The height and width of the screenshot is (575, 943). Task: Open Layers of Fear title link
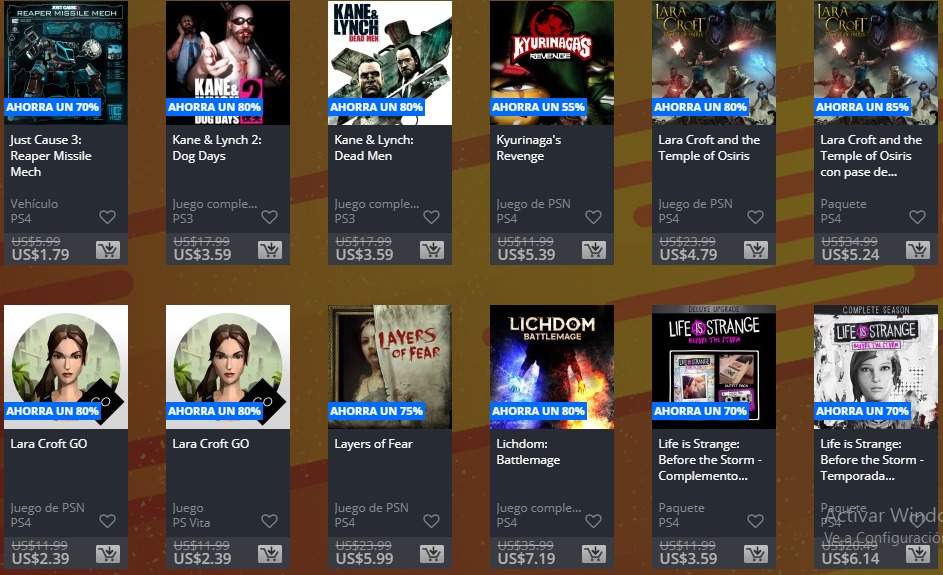coord(373,444)
